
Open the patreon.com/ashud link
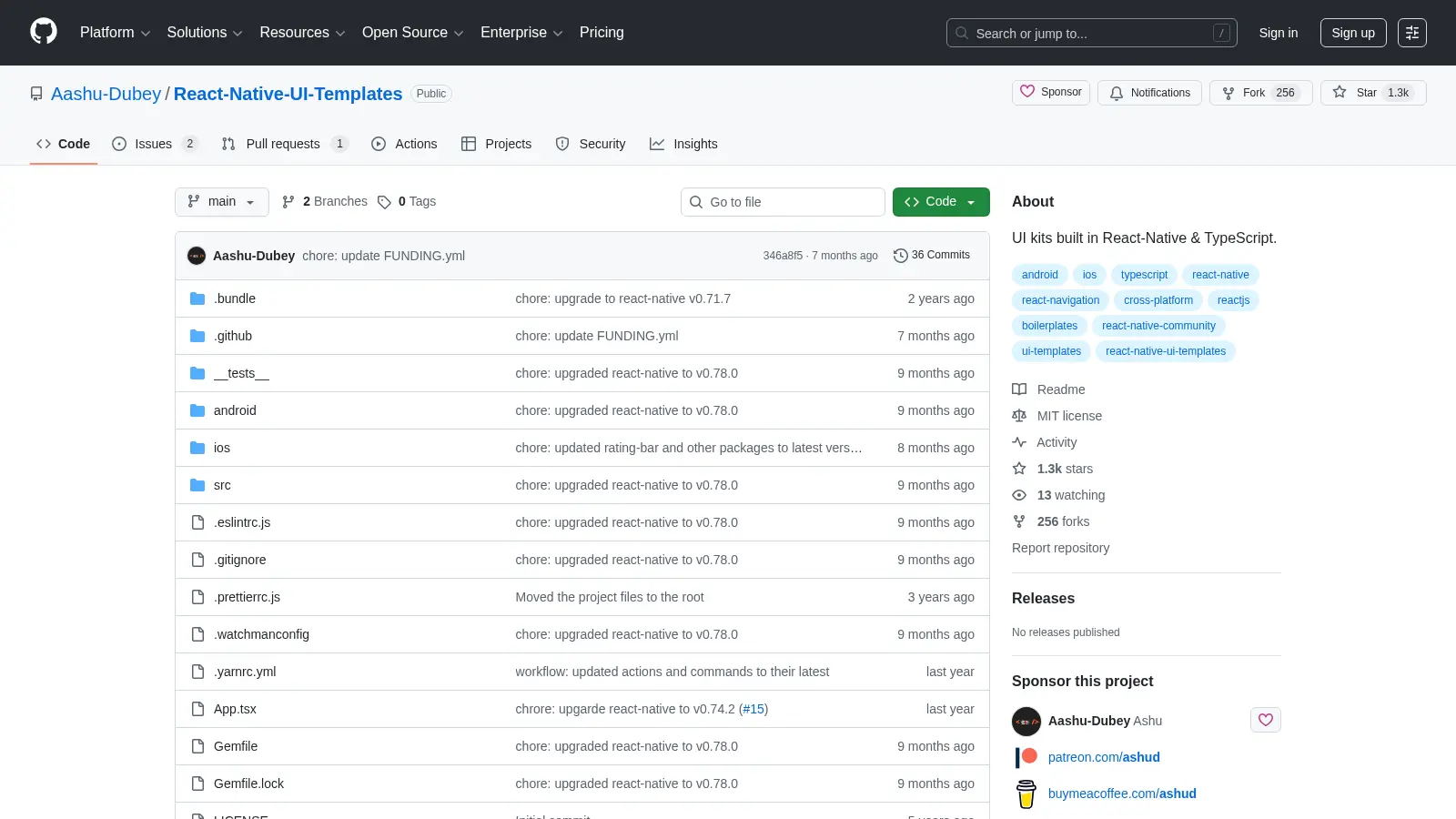pos(1104,757)
